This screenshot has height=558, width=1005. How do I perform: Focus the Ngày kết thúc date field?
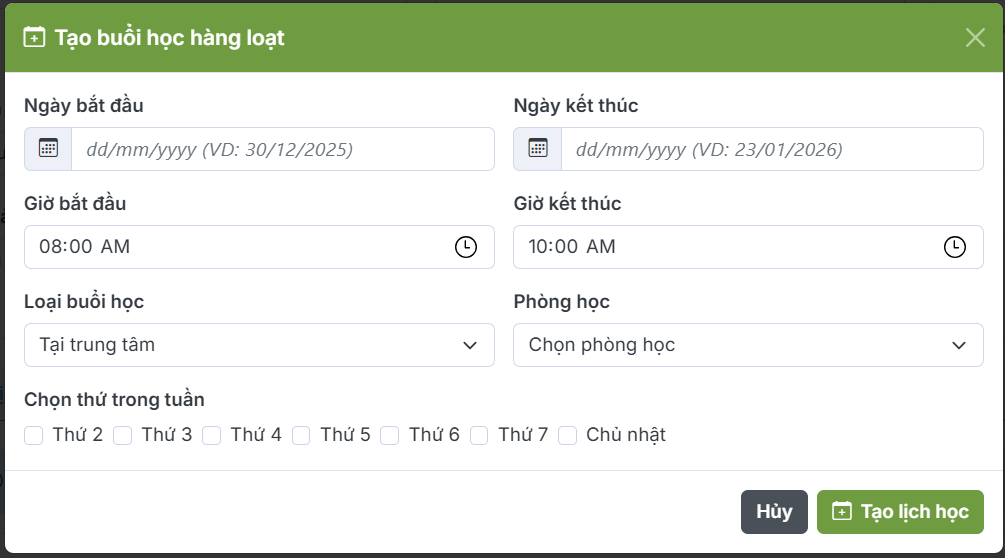[x=771, y=149]
